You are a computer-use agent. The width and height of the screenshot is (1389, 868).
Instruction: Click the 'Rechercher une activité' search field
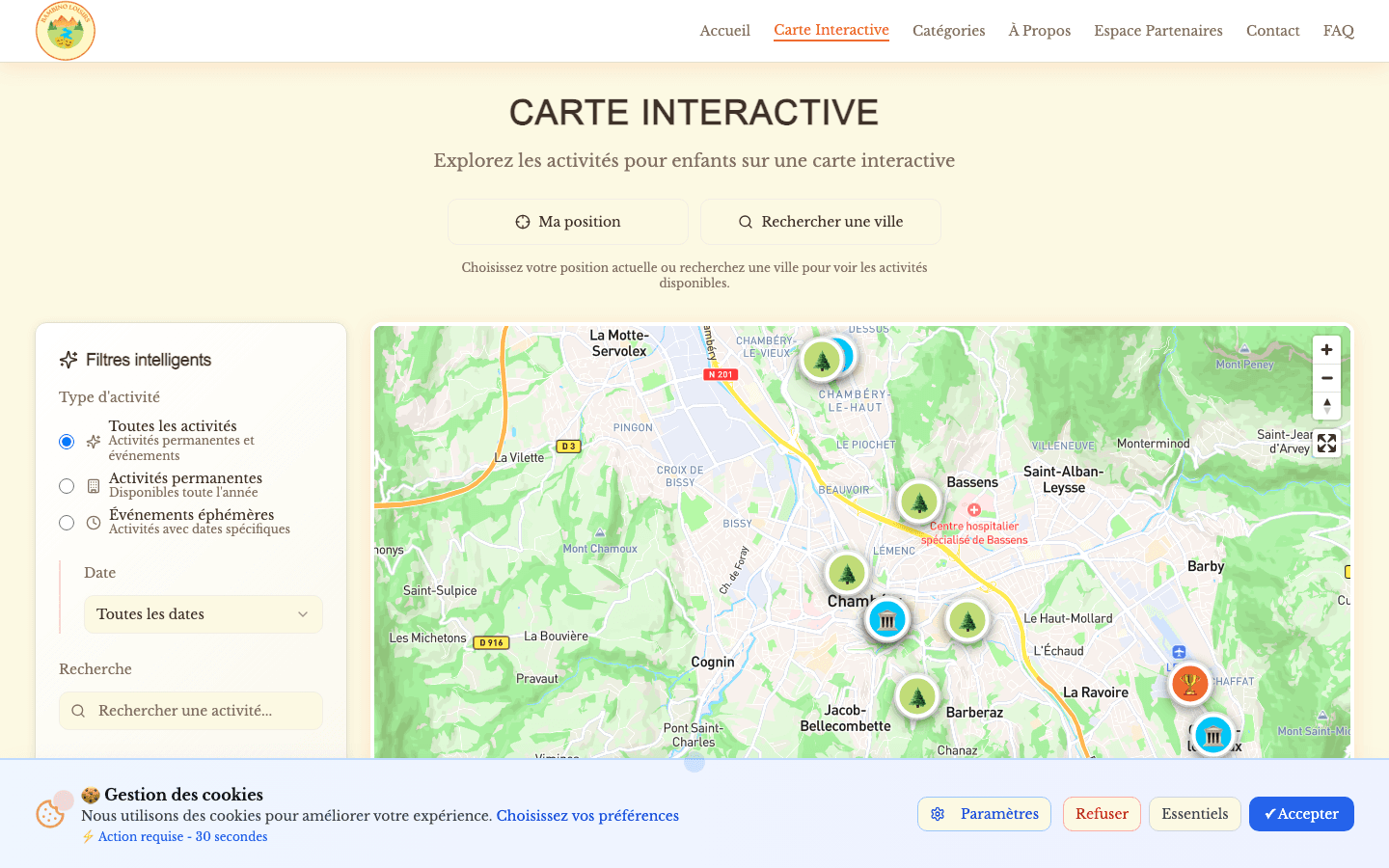[x=190, y=710]
